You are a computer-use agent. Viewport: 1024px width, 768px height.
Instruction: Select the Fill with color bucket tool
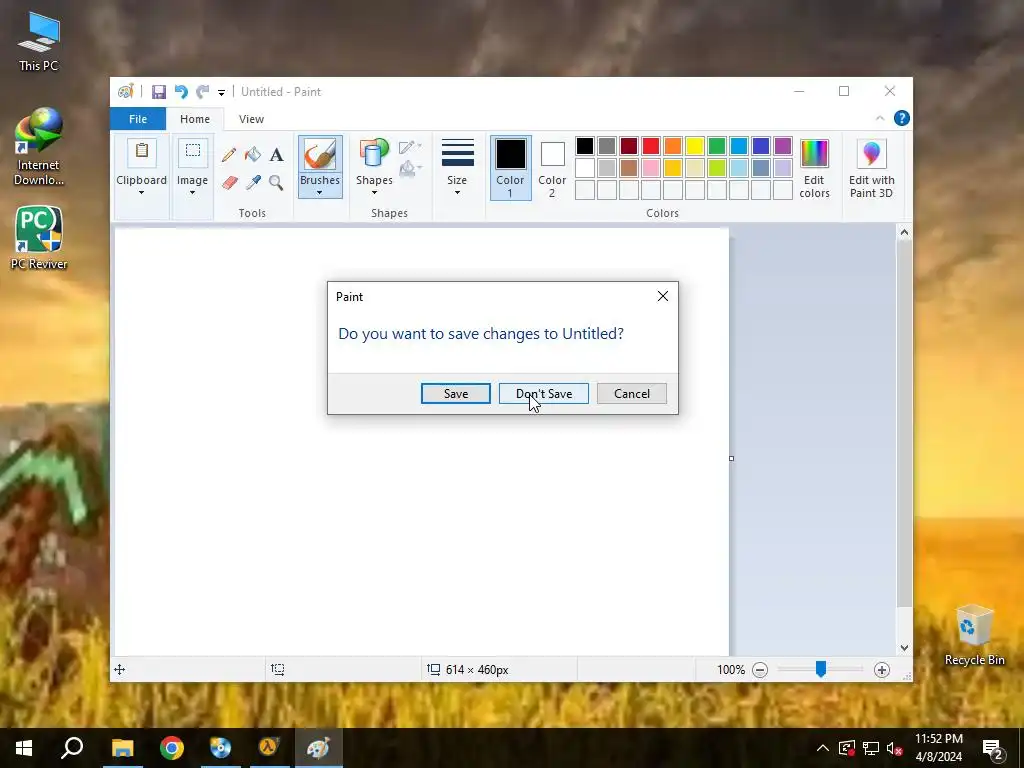tap(253, 155)
